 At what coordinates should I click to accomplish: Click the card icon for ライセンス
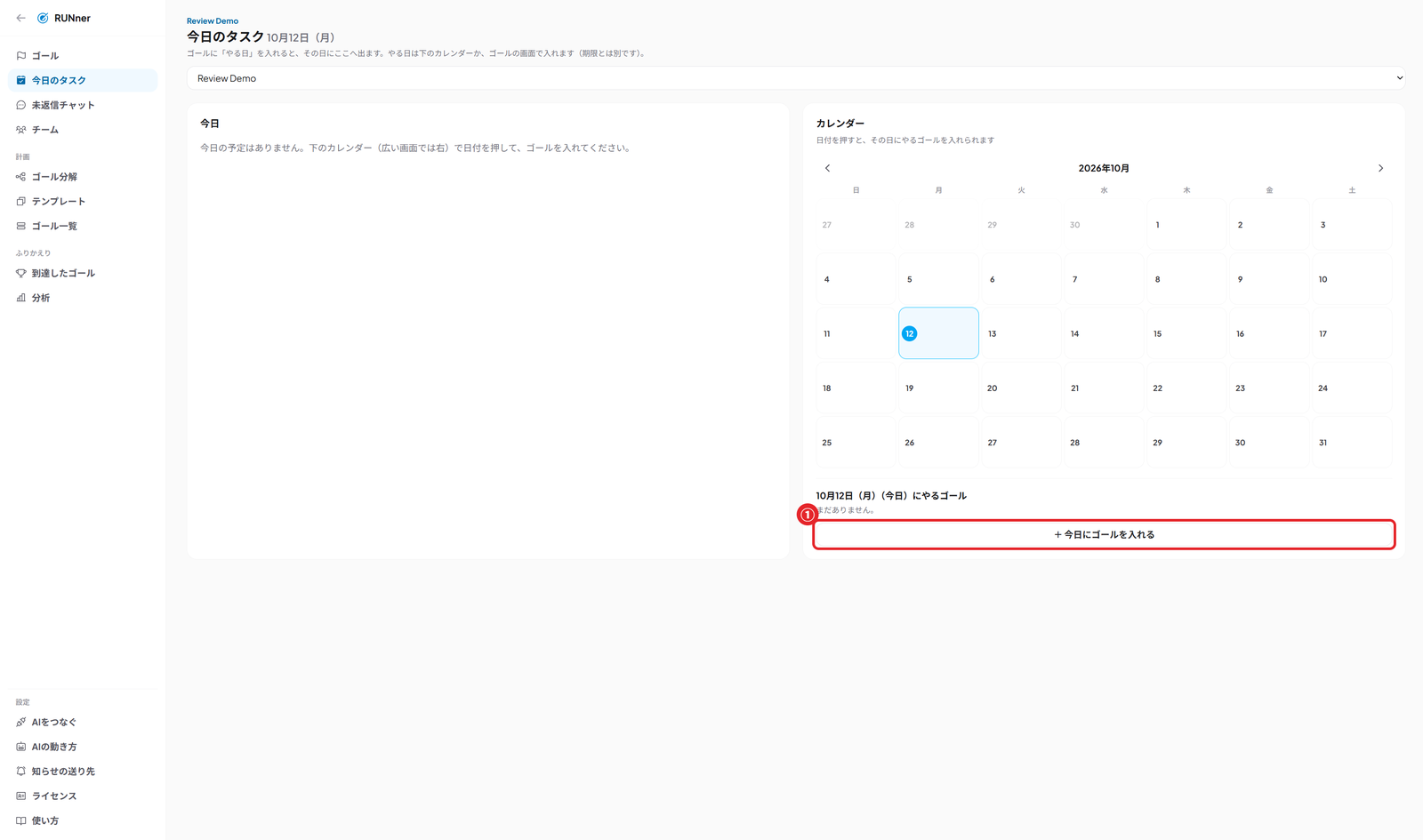coord(21,796)
